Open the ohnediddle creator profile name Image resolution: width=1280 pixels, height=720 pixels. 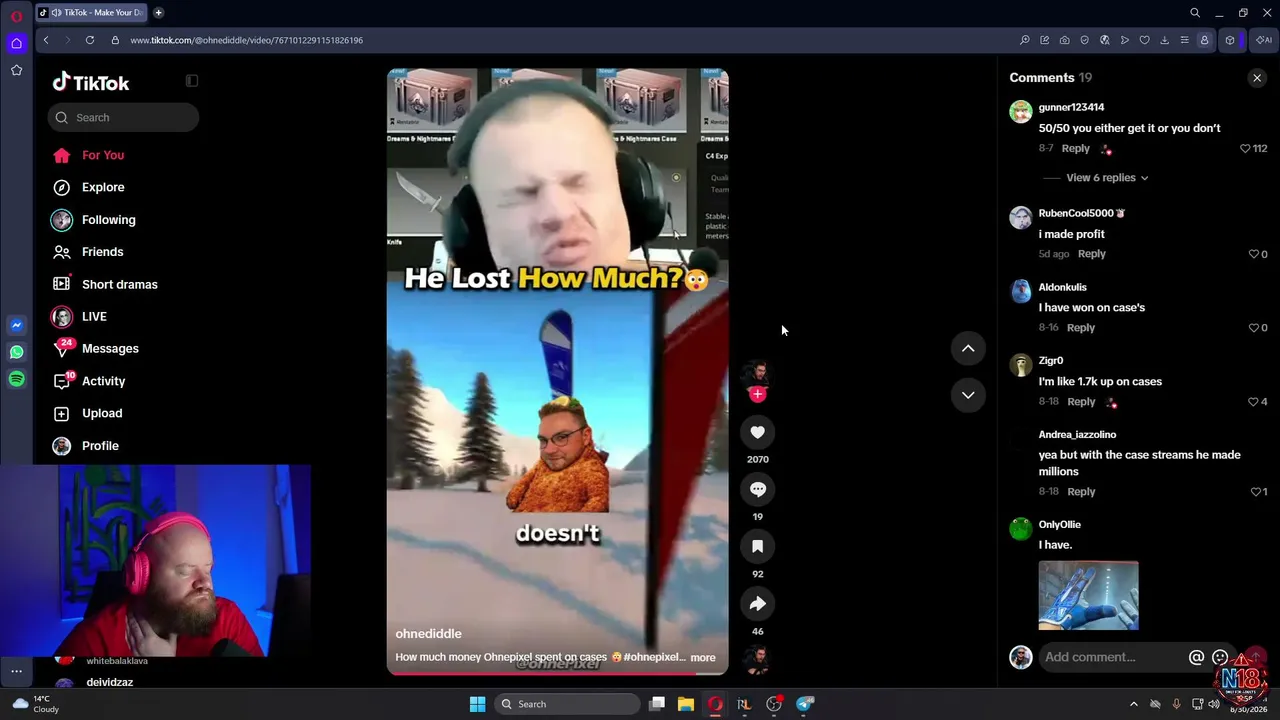(x=428, y=634)
